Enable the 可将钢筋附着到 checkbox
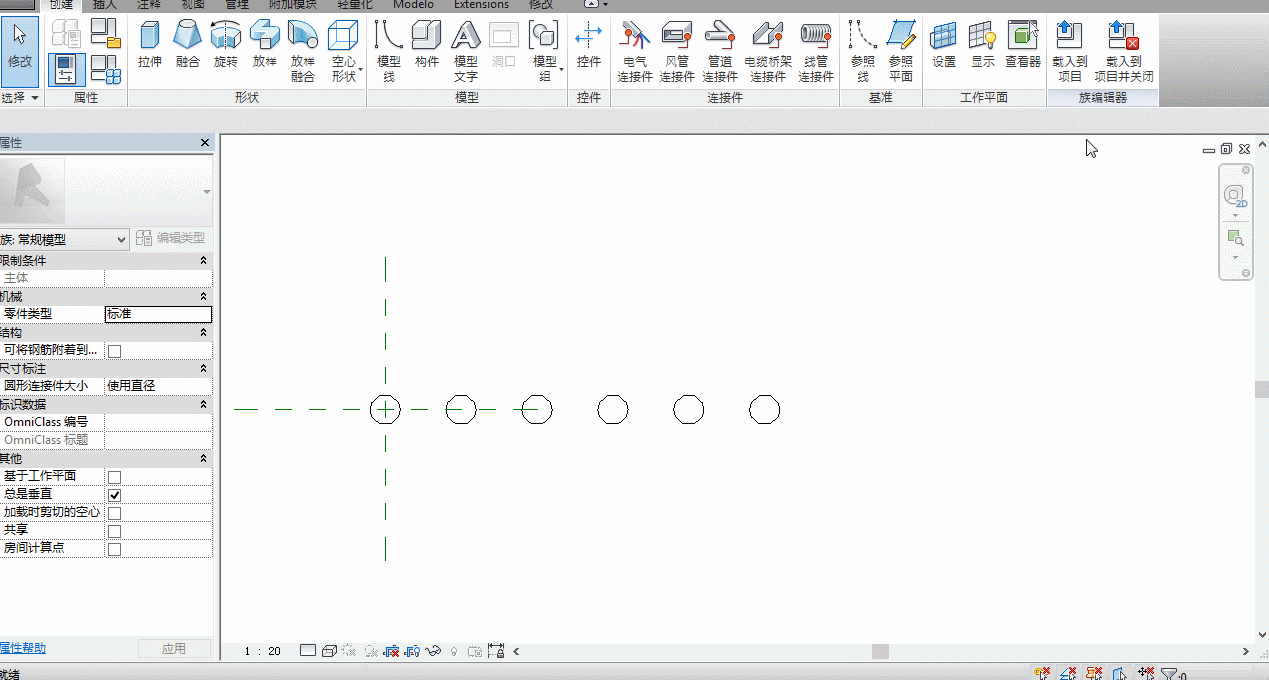The height and width of the screenshot is (680, 1269). tap(114, 351)
